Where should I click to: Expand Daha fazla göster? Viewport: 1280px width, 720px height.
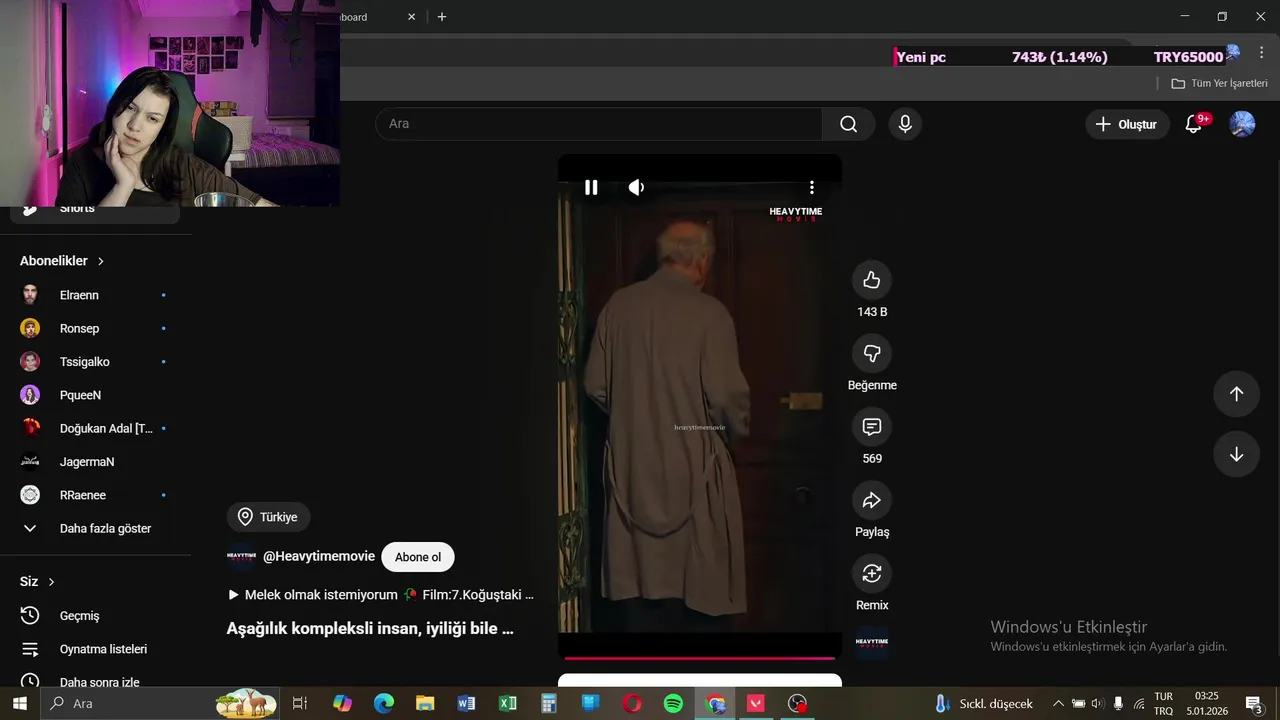(95, 528)
